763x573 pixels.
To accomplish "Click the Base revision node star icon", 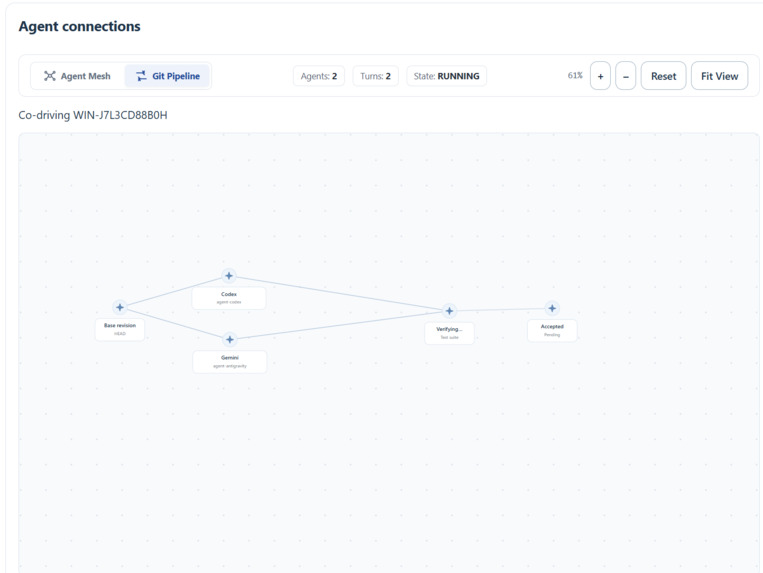I will pyautogui.click(x=120, y=307).
